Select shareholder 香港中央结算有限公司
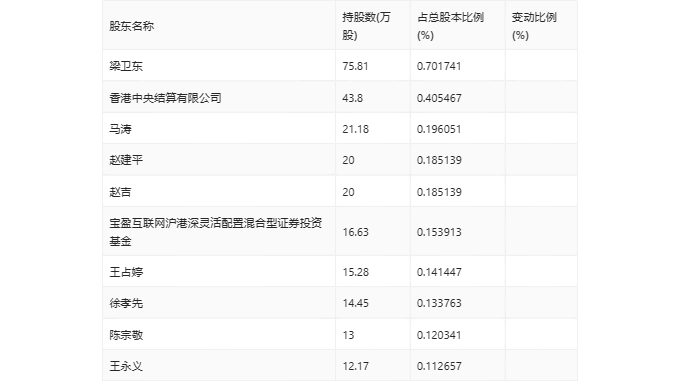This screenshot has width=680, height=381. pos(165,98)
